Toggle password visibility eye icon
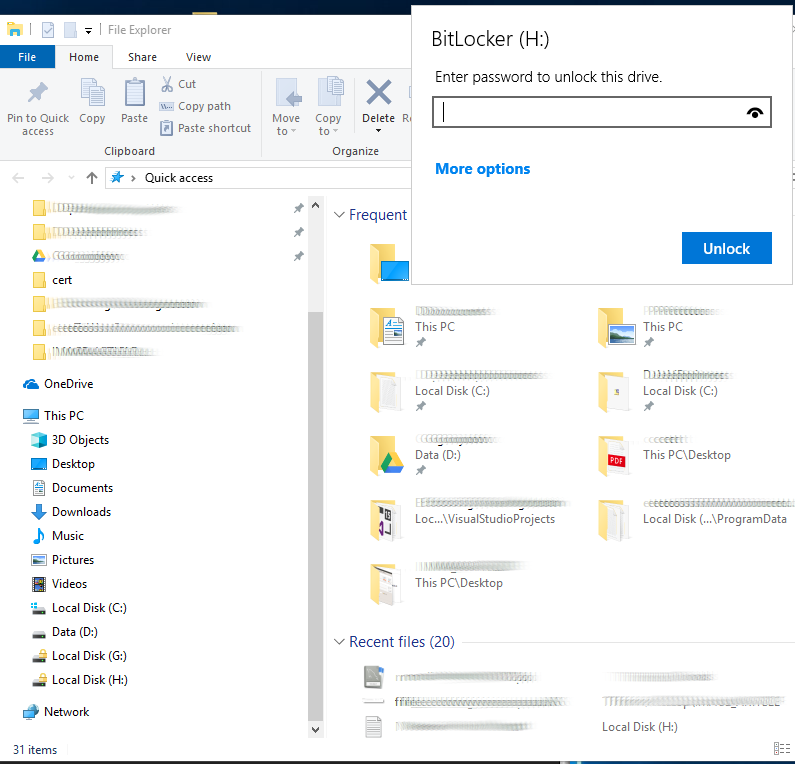The width and height of the screenshot is (795, 764). 754,113
